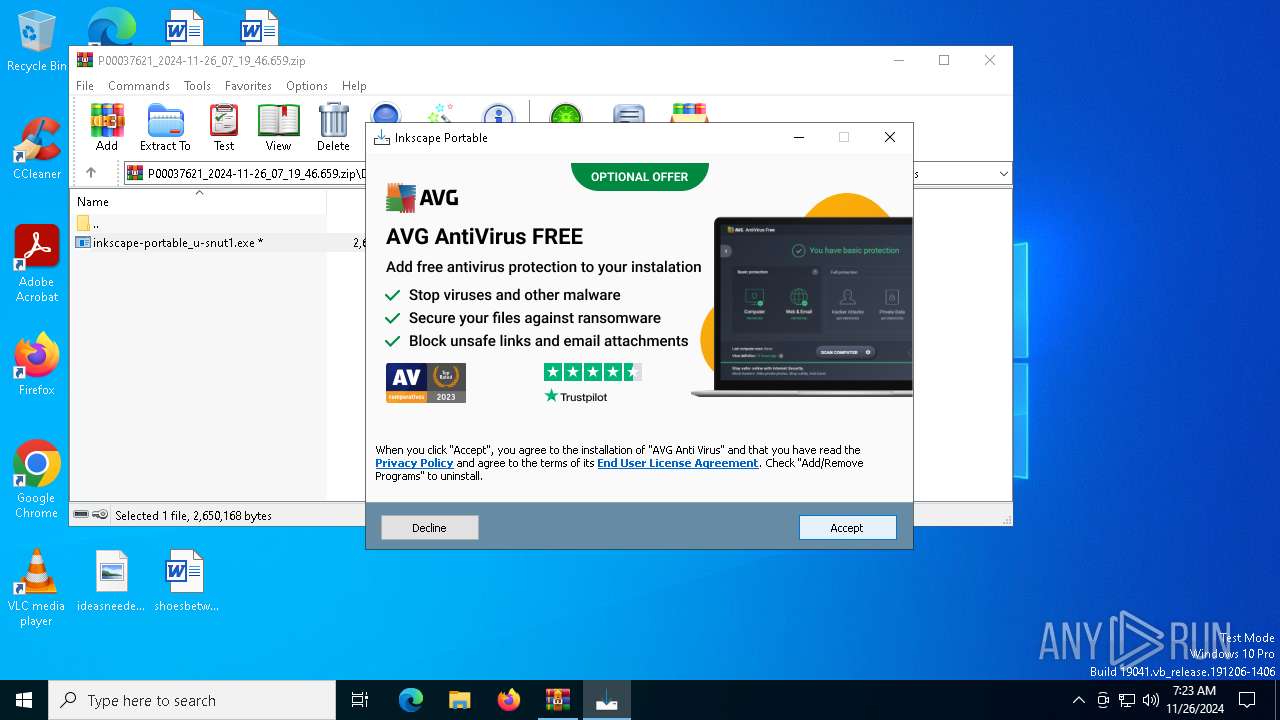
Task: Show hidden system tray icons
Action: click(1078, 700)
